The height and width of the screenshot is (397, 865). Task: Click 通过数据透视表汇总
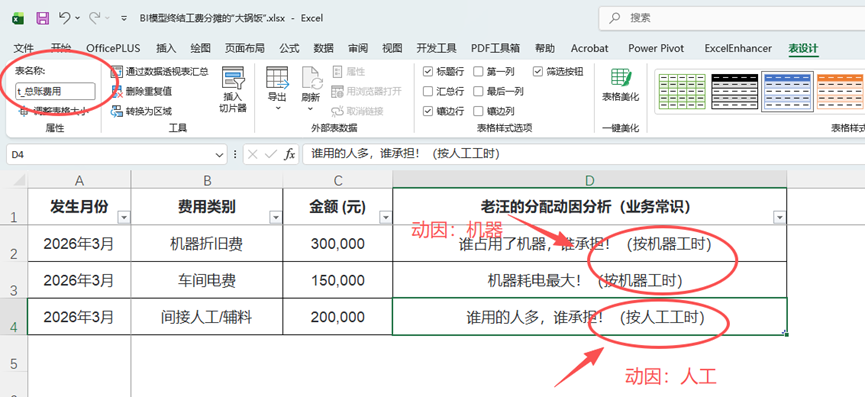pyautogui.click(x=160, y=72)
